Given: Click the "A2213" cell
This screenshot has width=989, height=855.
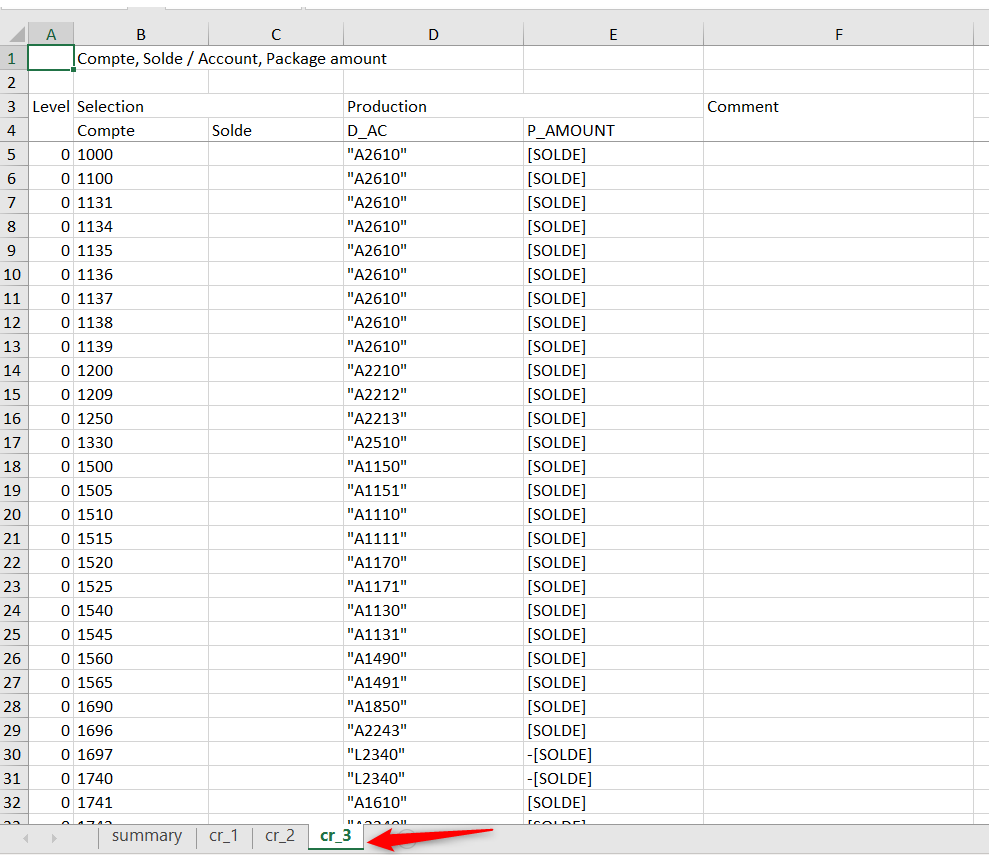Looking at the screenshot, I should pyautogui.click(x=433, y=418).
